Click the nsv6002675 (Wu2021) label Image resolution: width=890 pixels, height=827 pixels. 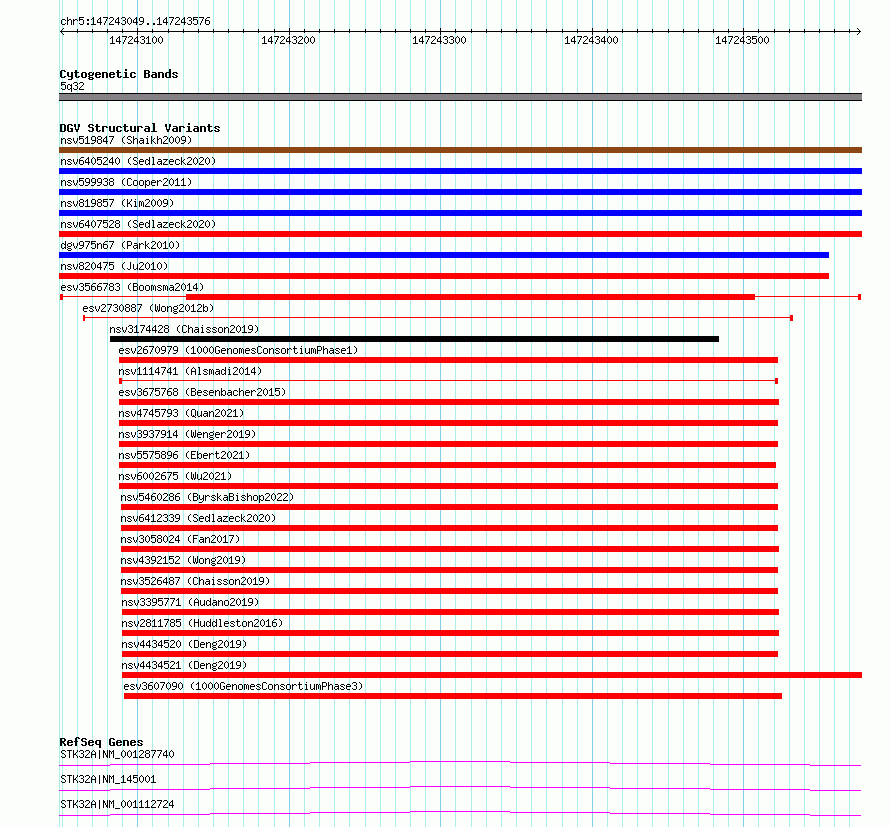(x=175, y=476)
